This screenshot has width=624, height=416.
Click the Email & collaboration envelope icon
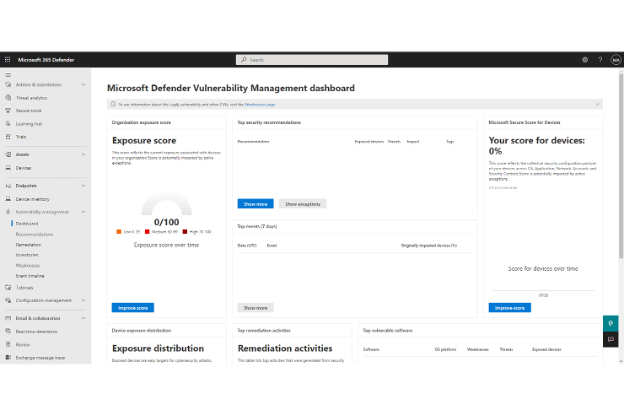coord(8,318)
